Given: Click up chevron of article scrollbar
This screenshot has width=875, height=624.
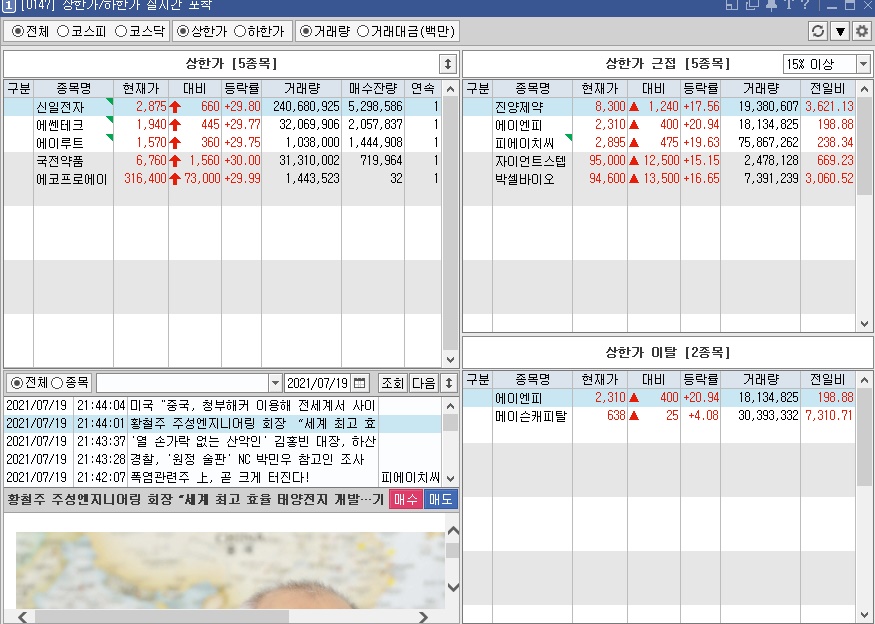Looking at the screenshot, I should [x=453, y=531].
